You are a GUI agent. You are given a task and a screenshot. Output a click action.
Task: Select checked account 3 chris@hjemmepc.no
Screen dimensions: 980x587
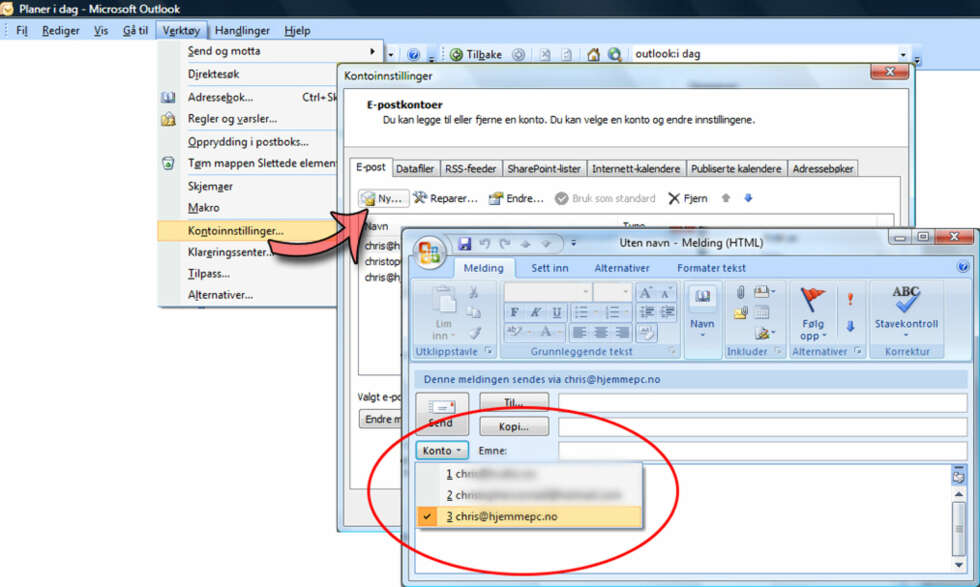tap(529, 516)
